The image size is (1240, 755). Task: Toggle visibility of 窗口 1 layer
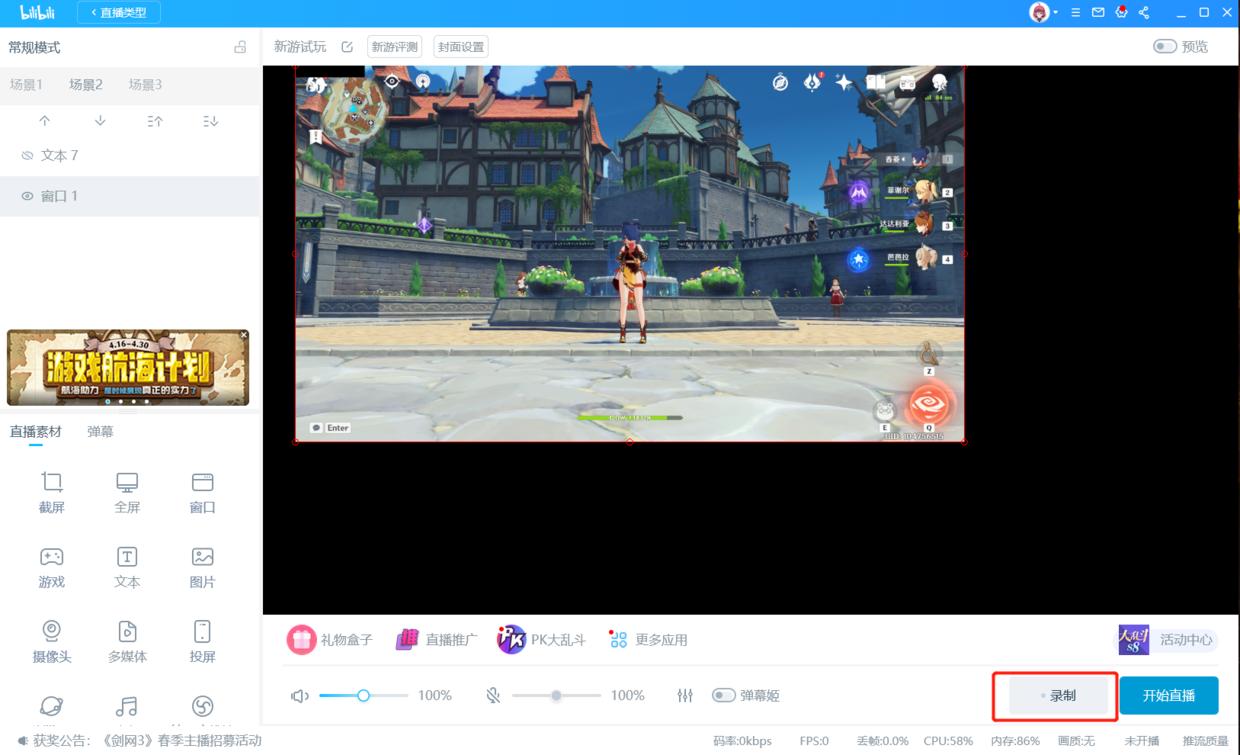[28, 196]
